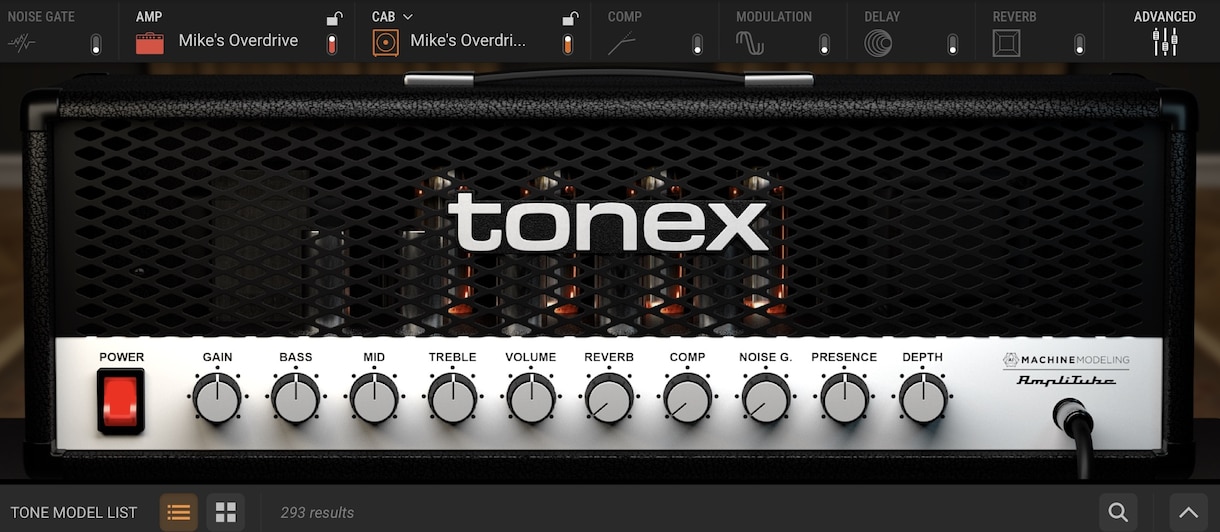Enable the COMP section switch
Screen dimensions: 1220x532
(x=697, y=44)
